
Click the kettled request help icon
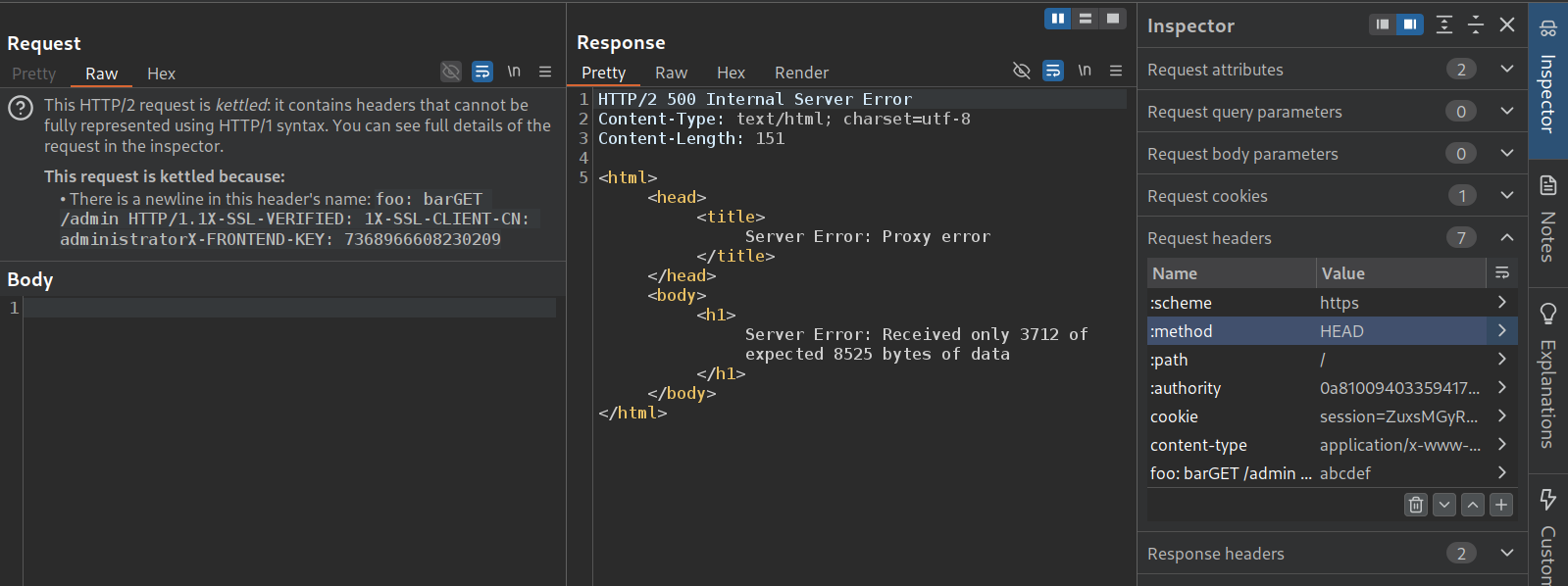[x=21, y=108]
